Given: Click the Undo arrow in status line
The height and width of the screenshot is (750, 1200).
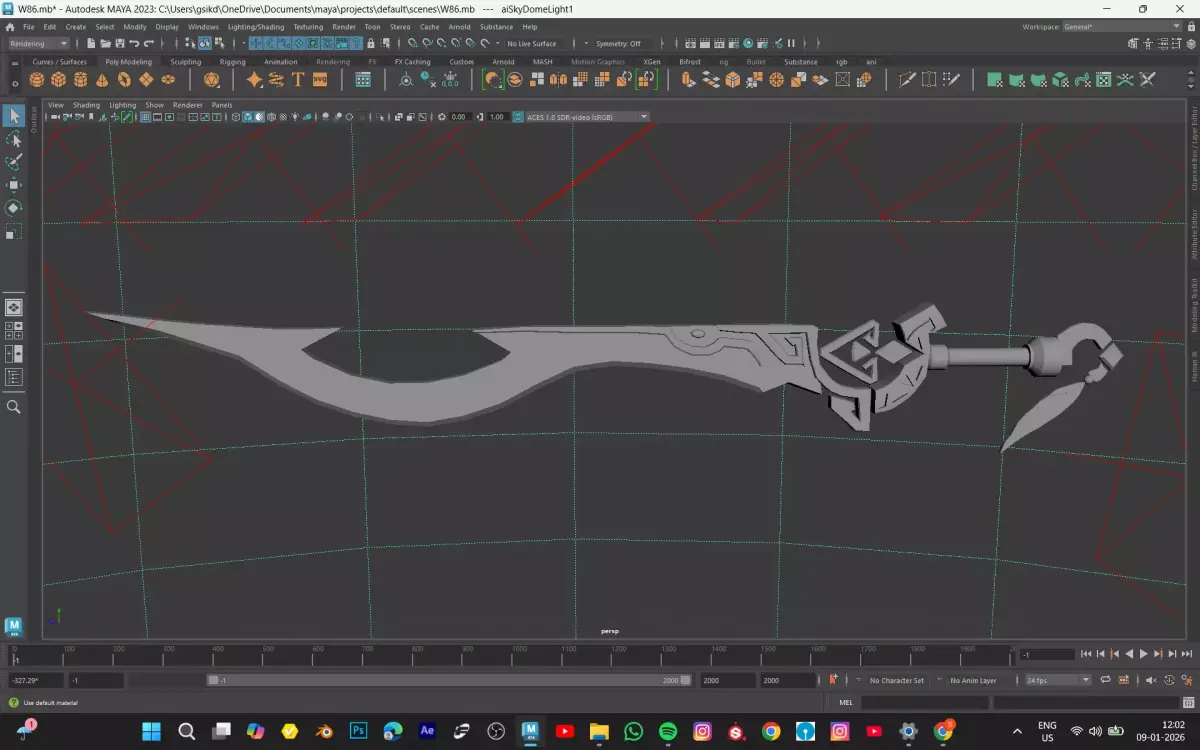Looking at the screenshot, I should (134, 44).
